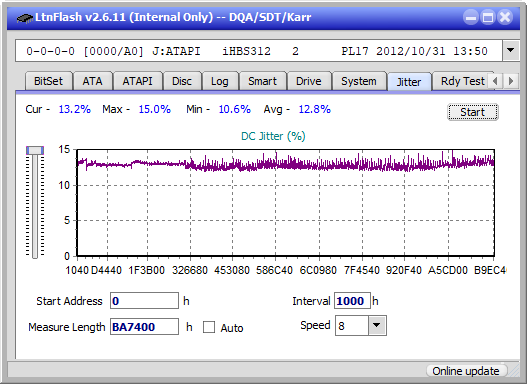Screen dimensions: 527x384
Task: Enable the Auto checkbox
Action: coord(209,327)
